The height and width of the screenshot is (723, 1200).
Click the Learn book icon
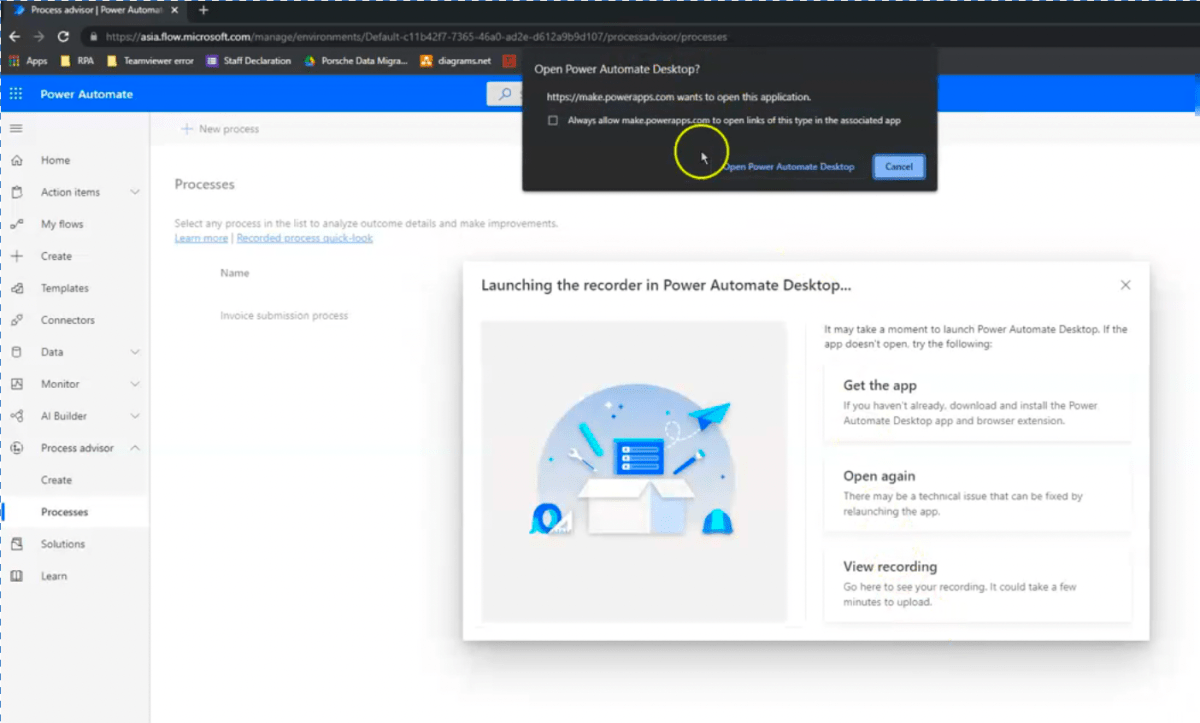(x=17, y=576)
